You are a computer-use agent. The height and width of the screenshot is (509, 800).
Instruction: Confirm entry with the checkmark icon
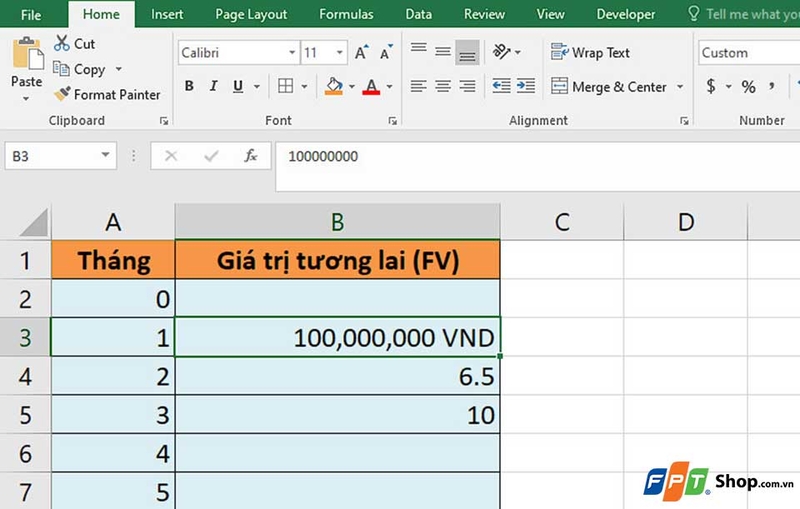point(211,156)
